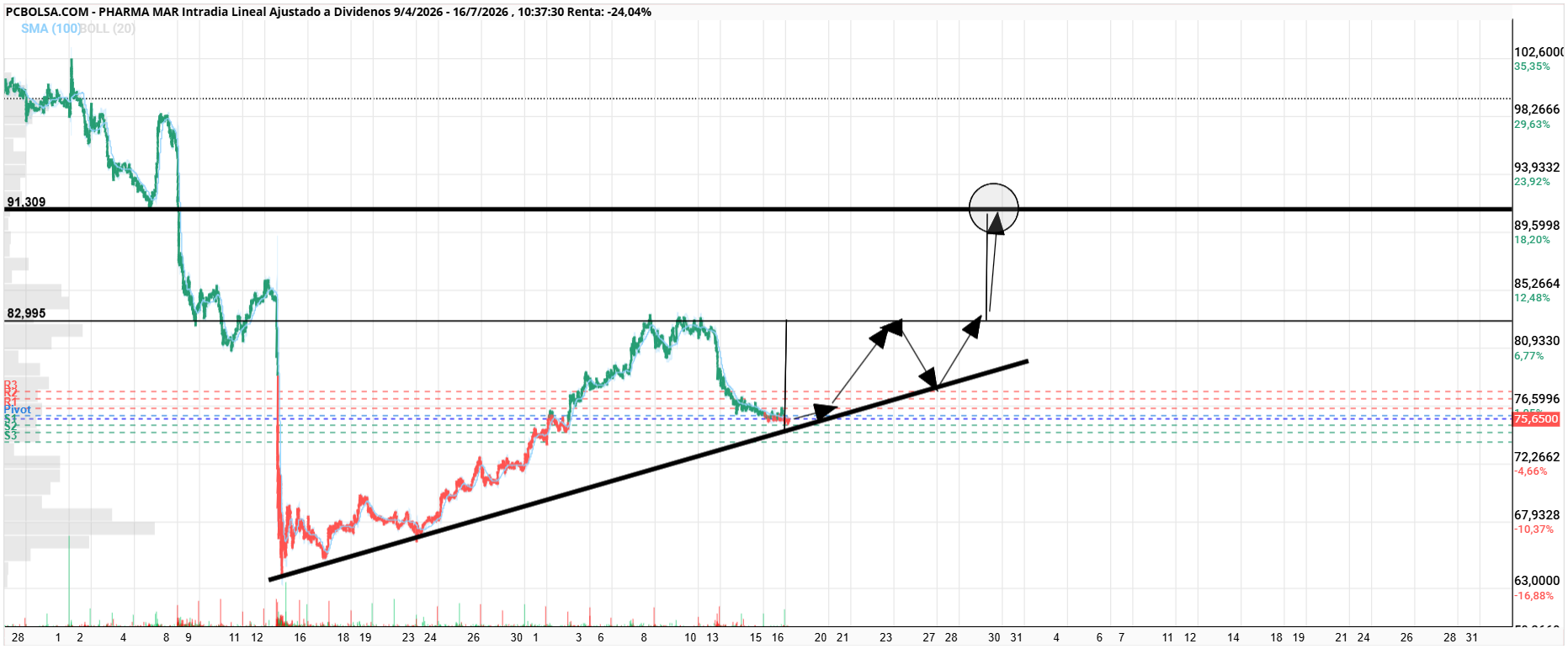Click the 35,35% percentage label
1568x649 pixels.
pos(1532,66)
